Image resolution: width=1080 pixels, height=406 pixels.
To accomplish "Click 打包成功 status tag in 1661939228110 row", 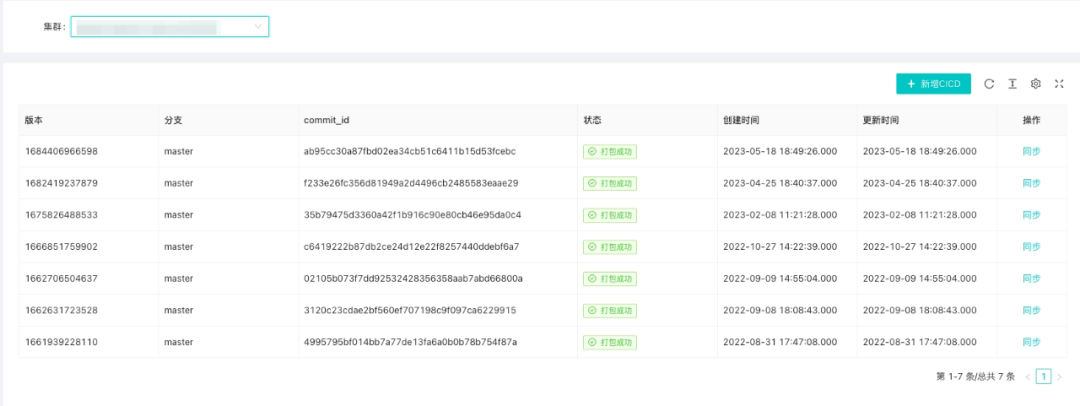I will pos(610,342).
